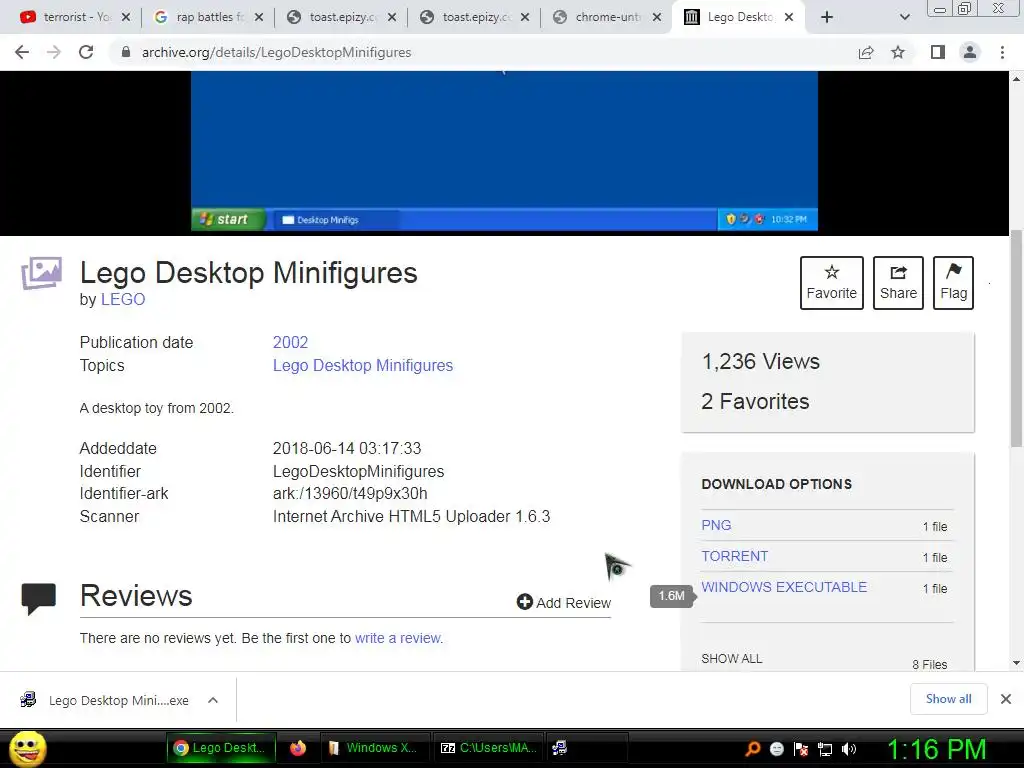
Task: Expand the download item options chevron
Action: pos(213,700)
